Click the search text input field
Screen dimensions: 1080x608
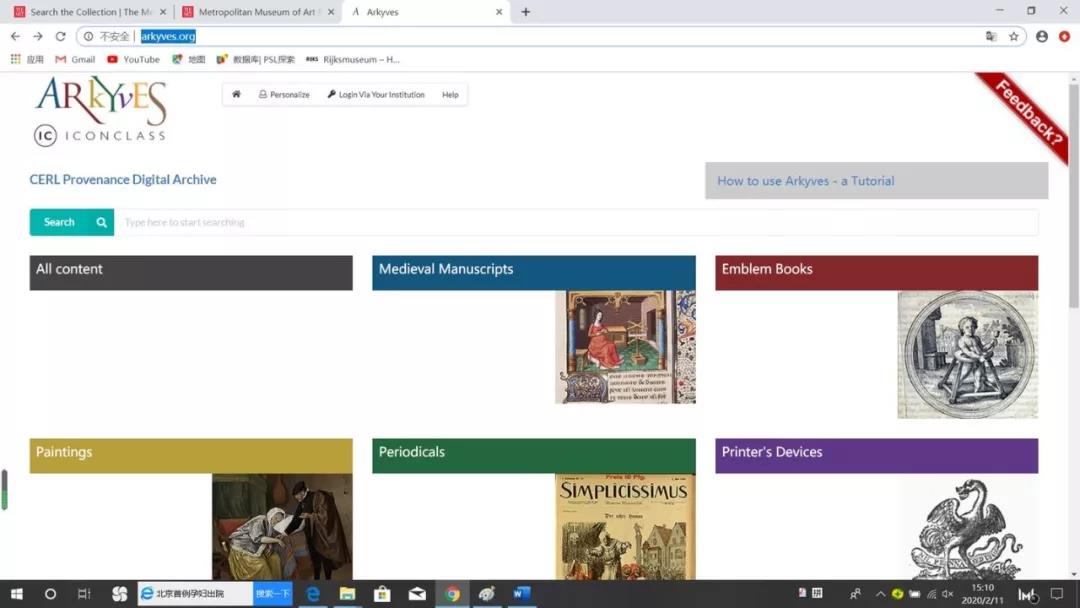[575, 222]
